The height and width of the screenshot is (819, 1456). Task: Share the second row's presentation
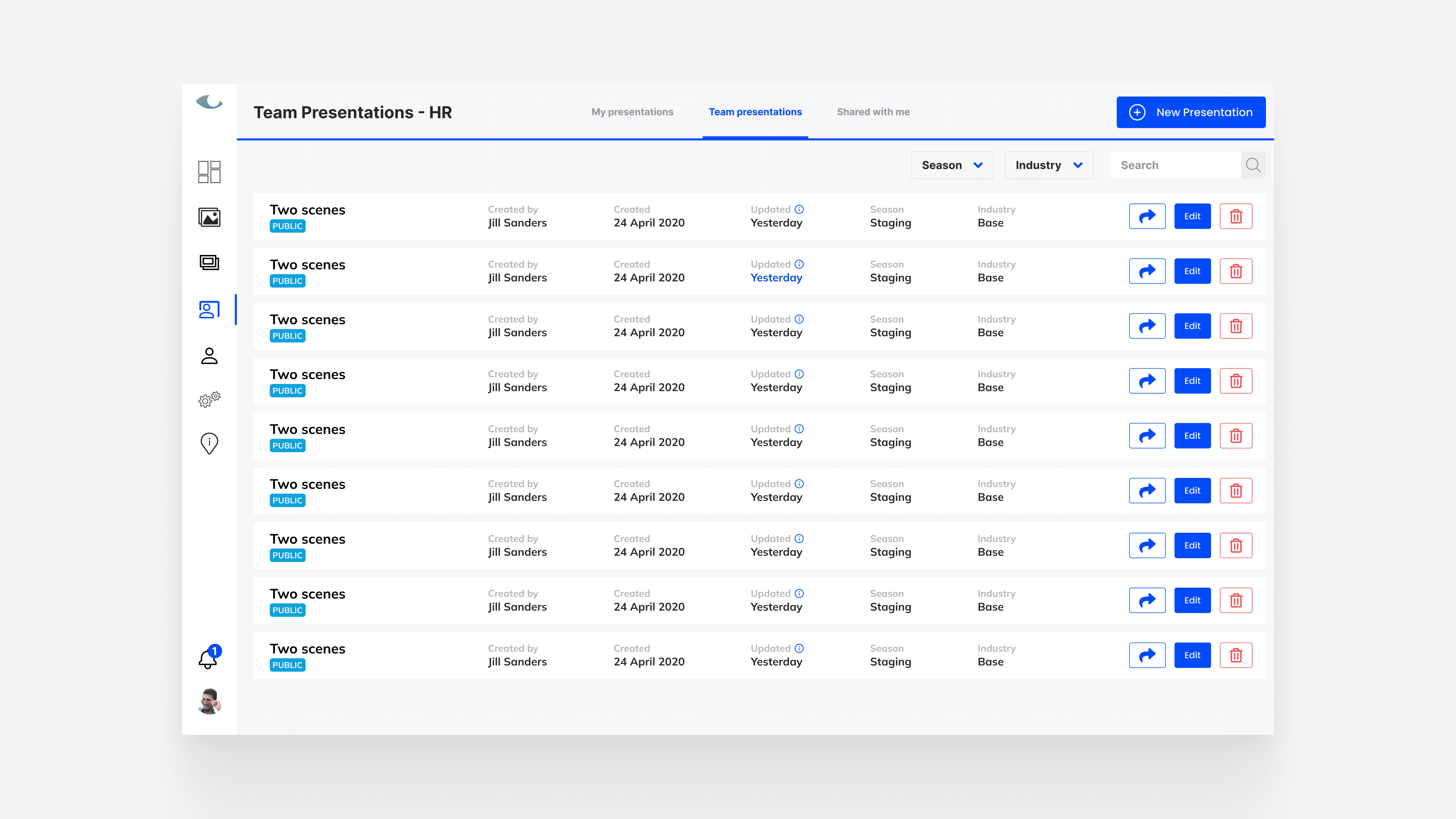(x=1147, y=271)
